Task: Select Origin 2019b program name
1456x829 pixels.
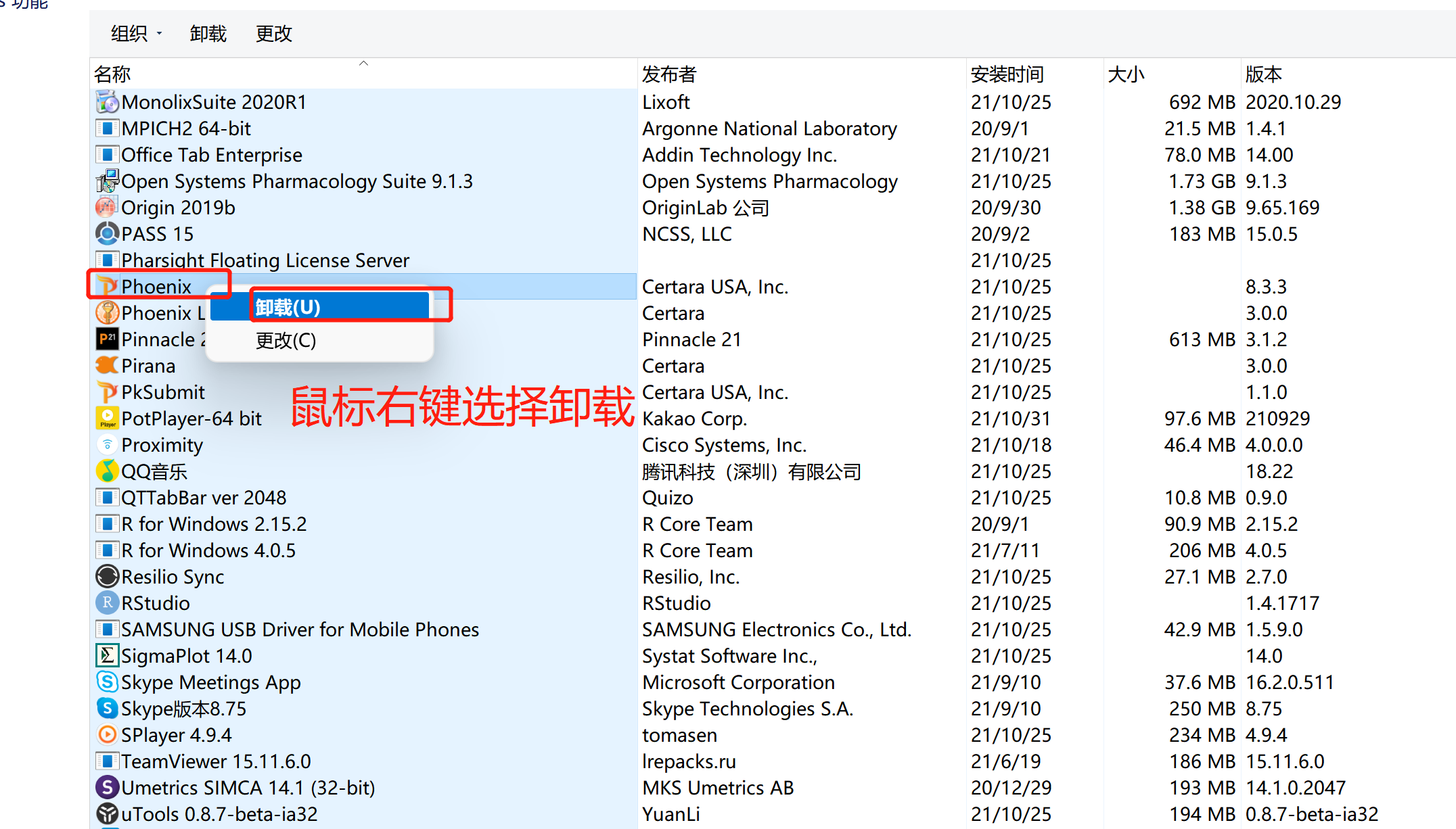Action: point(178,208)
